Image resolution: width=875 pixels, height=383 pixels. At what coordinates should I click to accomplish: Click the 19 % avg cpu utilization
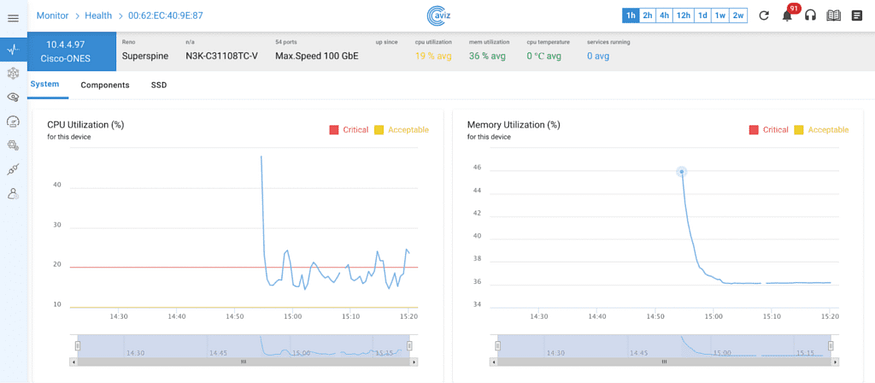coord(433,56)
